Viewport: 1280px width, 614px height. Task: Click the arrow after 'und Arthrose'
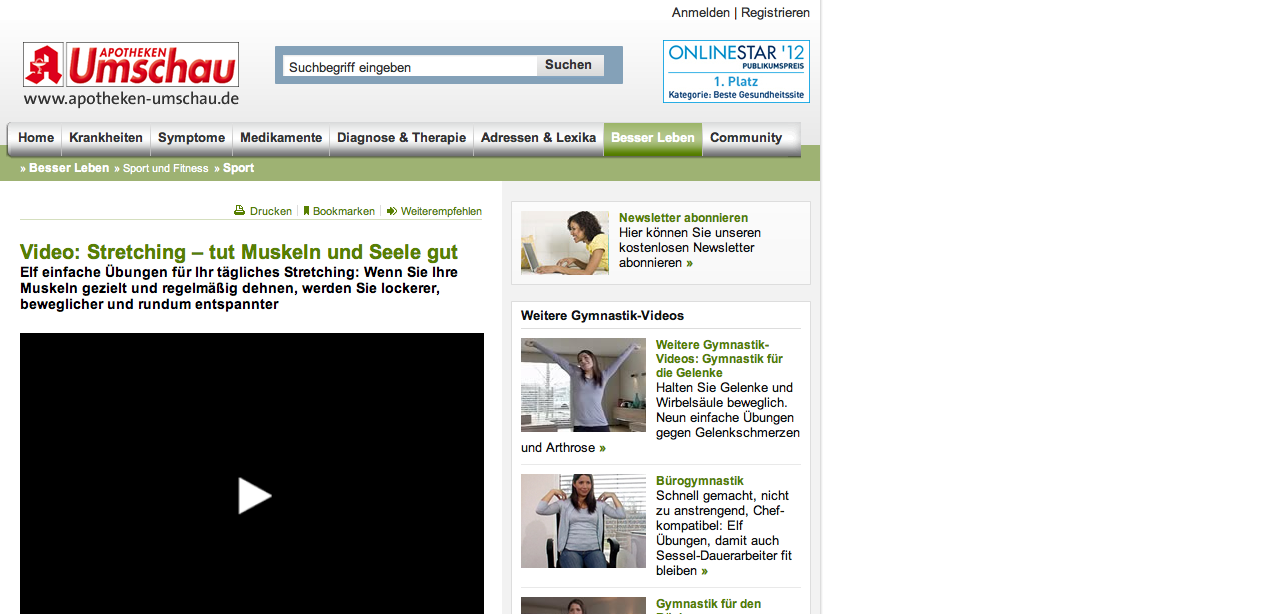(602, 448)
